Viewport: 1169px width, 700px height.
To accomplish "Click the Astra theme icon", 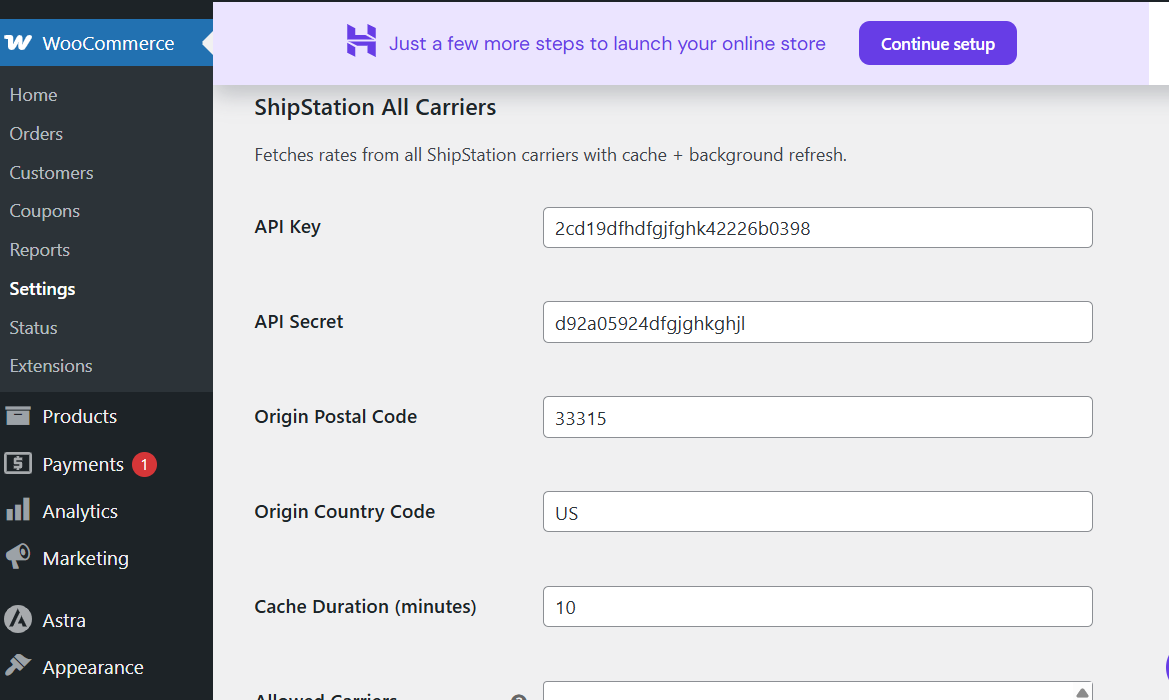I will (x=18, y=620).
